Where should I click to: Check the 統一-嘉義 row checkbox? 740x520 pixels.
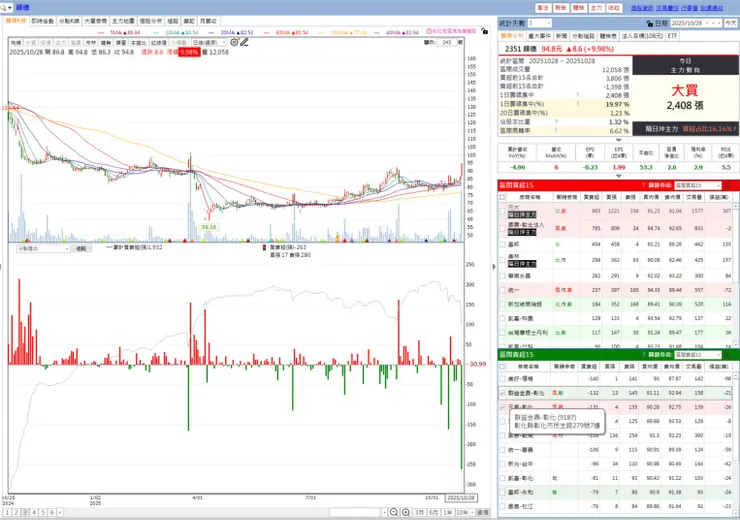click(x=503, y=450)
